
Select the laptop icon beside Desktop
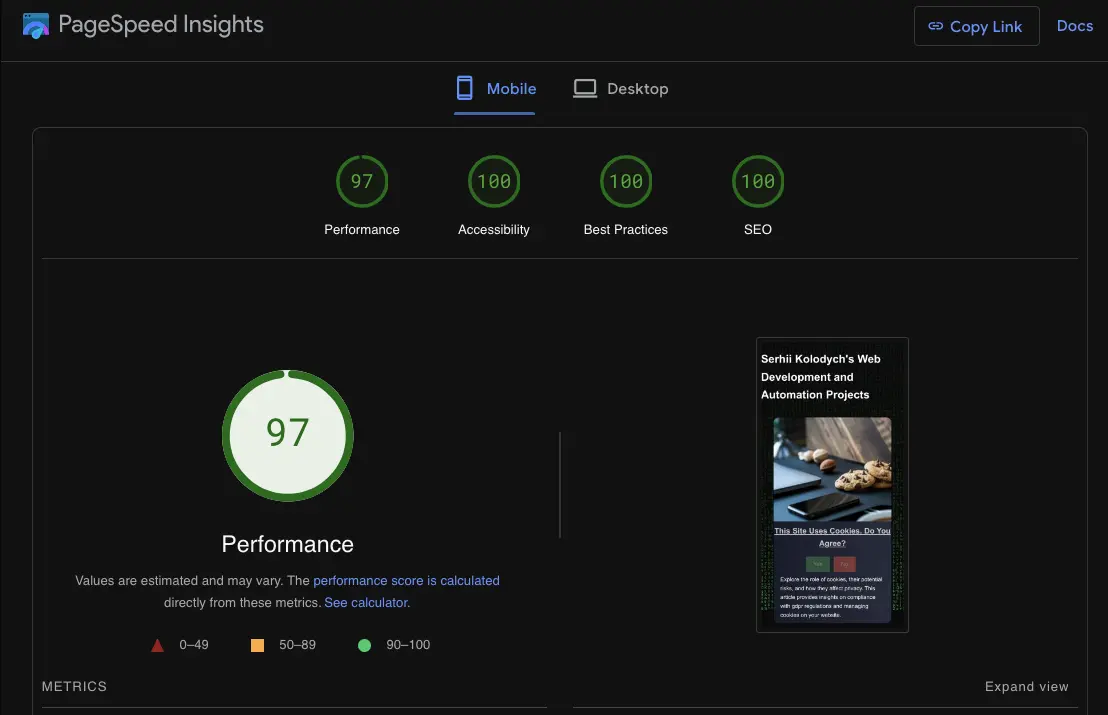tap(584, 88)
